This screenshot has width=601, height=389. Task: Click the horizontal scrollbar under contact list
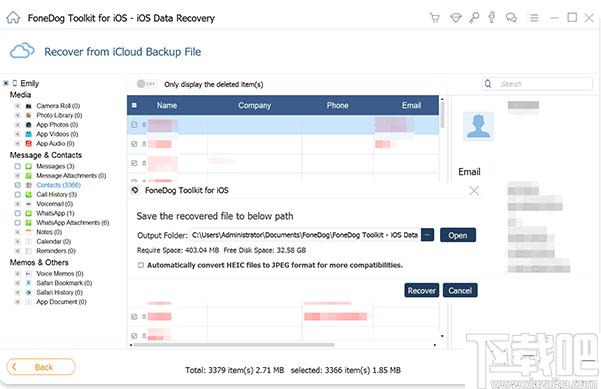(234, 345)
